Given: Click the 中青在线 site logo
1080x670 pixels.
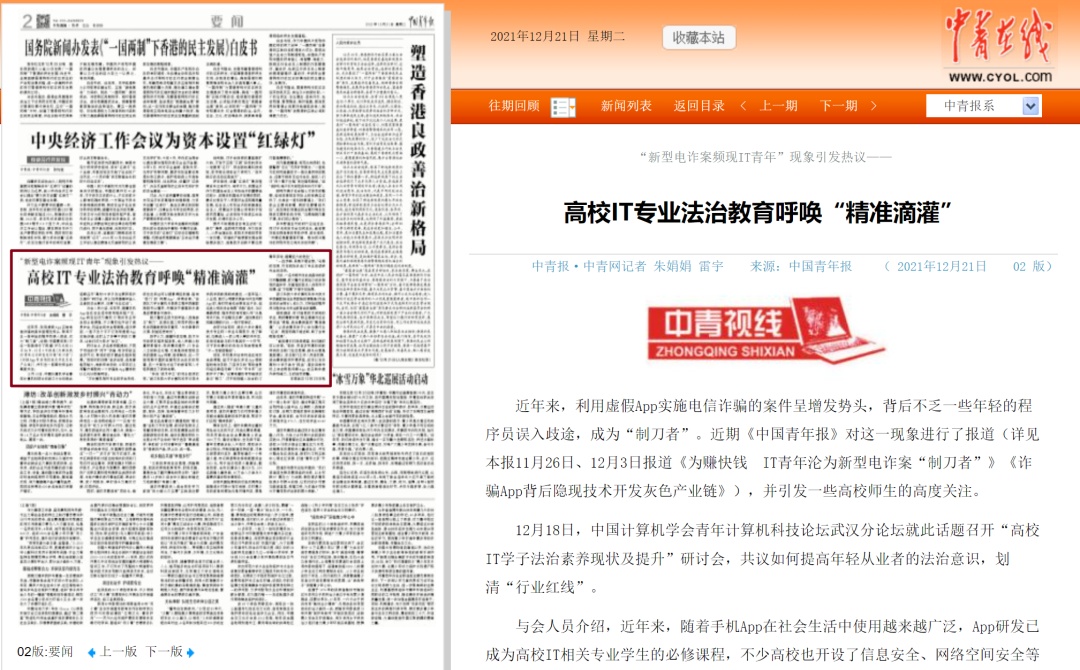Looking at the screenshot, I should [998, 48].
